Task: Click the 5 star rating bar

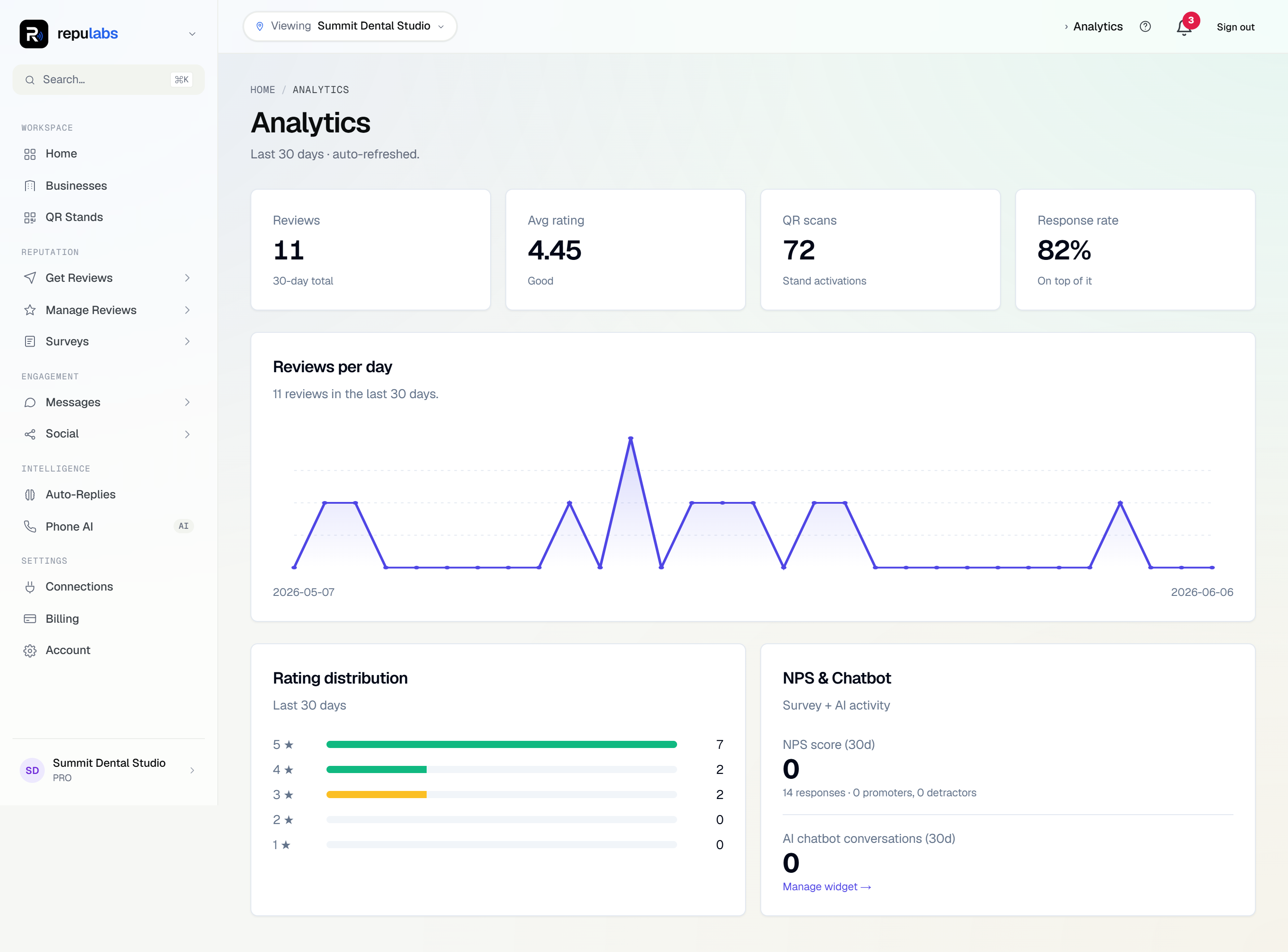Action: tap(501, 744)
